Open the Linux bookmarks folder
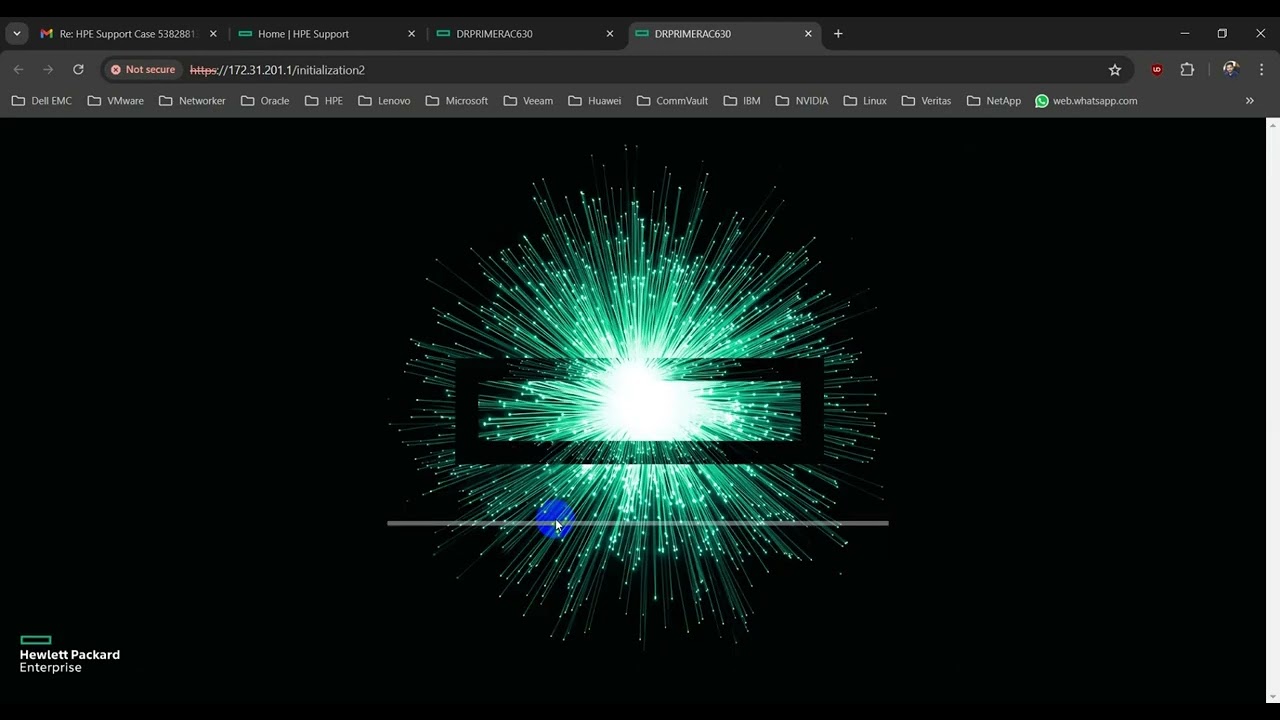The width and height of the screenshot is (1280, 720). [x=865, y=101]
